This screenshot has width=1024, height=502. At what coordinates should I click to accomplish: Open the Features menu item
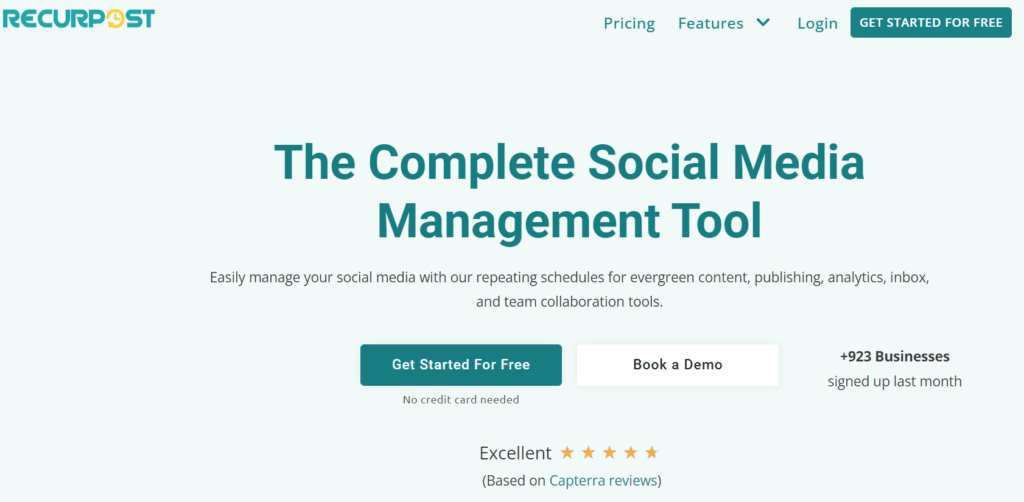pos(710,23)
